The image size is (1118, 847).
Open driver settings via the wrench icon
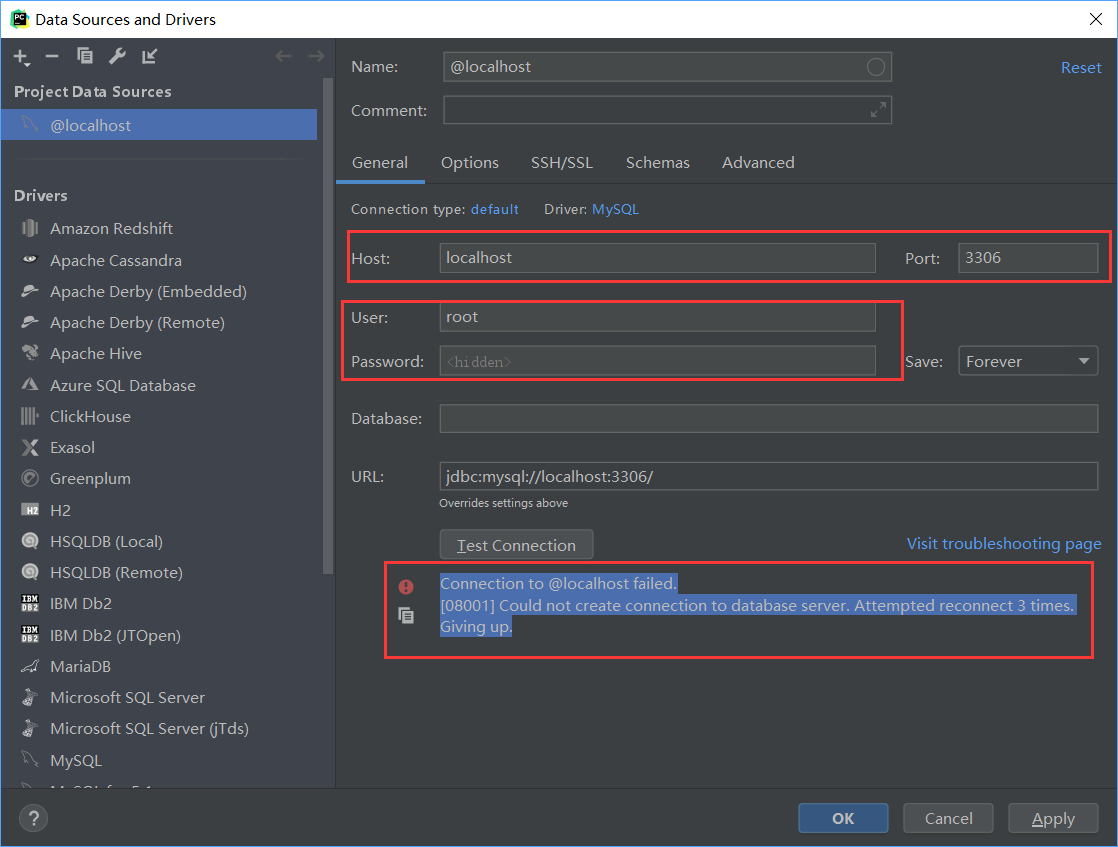click(117, 57)
